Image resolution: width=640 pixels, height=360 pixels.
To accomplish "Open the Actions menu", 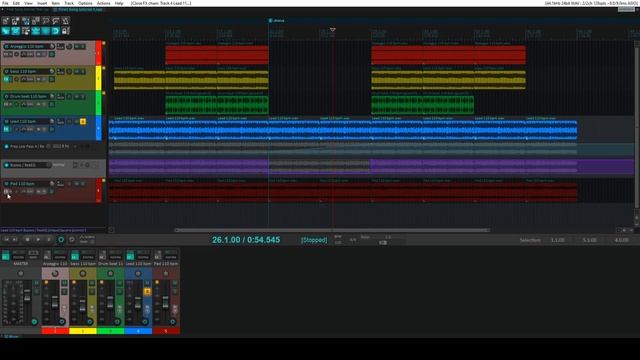I will pyautogui.click(x=103, y=3).
